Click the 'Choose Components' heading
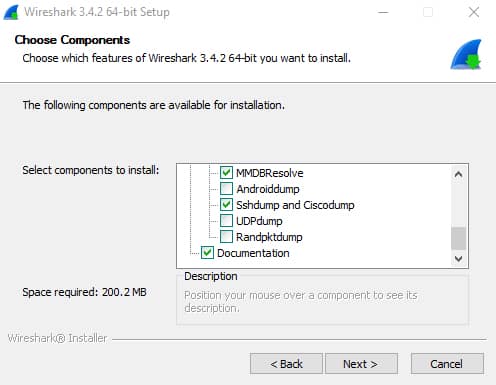 coord(72,40)
